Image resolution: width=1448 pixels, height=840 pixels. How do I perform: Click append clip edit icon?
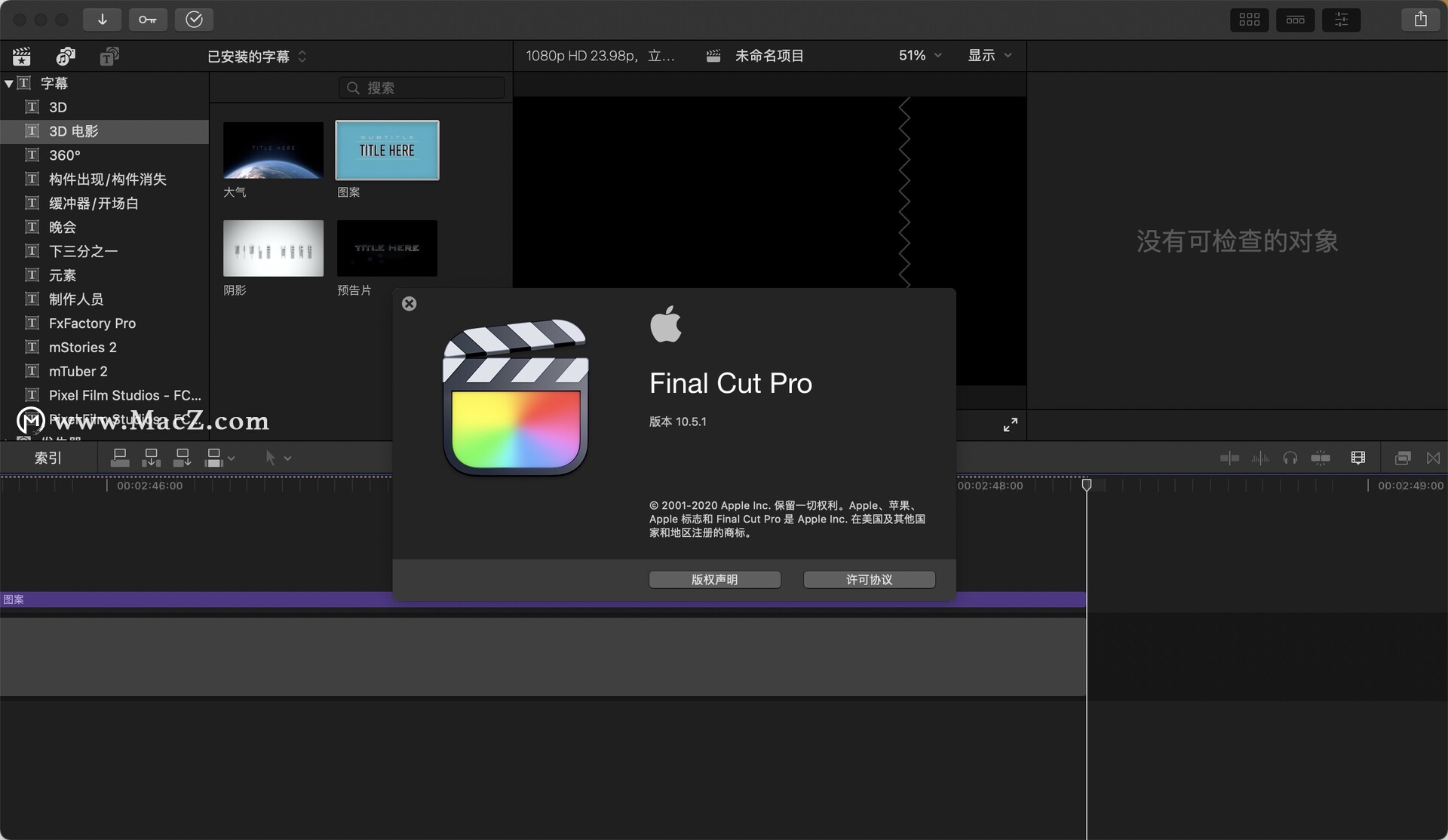pyautogui.click(x=182, y=458)
